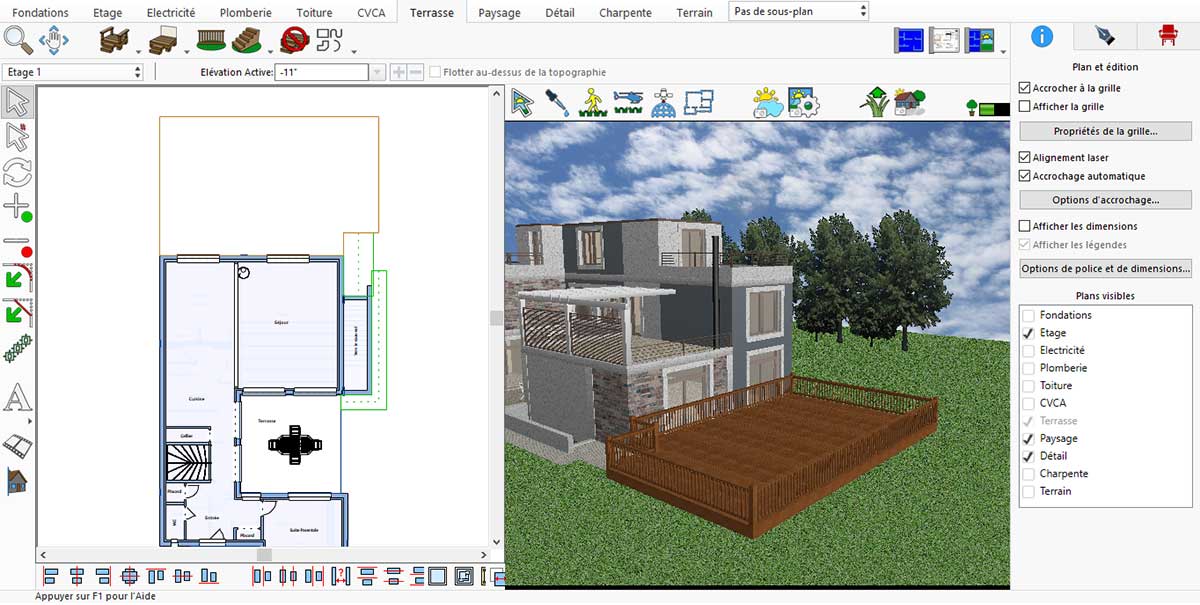Select the arrow selection tool in left toolbar
This screenshot has height=605, width=1200.
click(18, 102)
